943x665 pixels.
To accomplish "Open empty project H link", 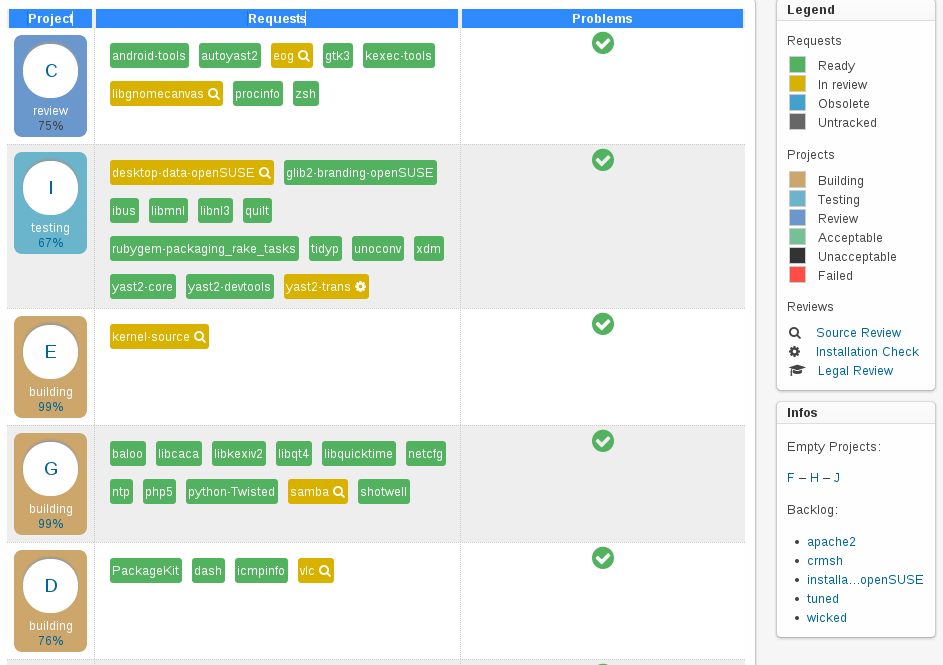I will click(x=814, y=477).
